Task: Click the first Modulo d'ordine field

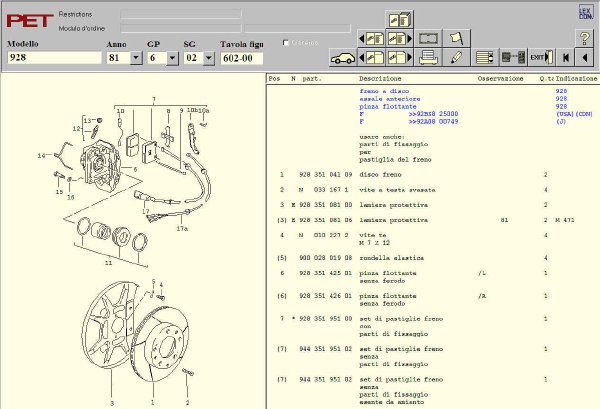Action: coord(181,29)
